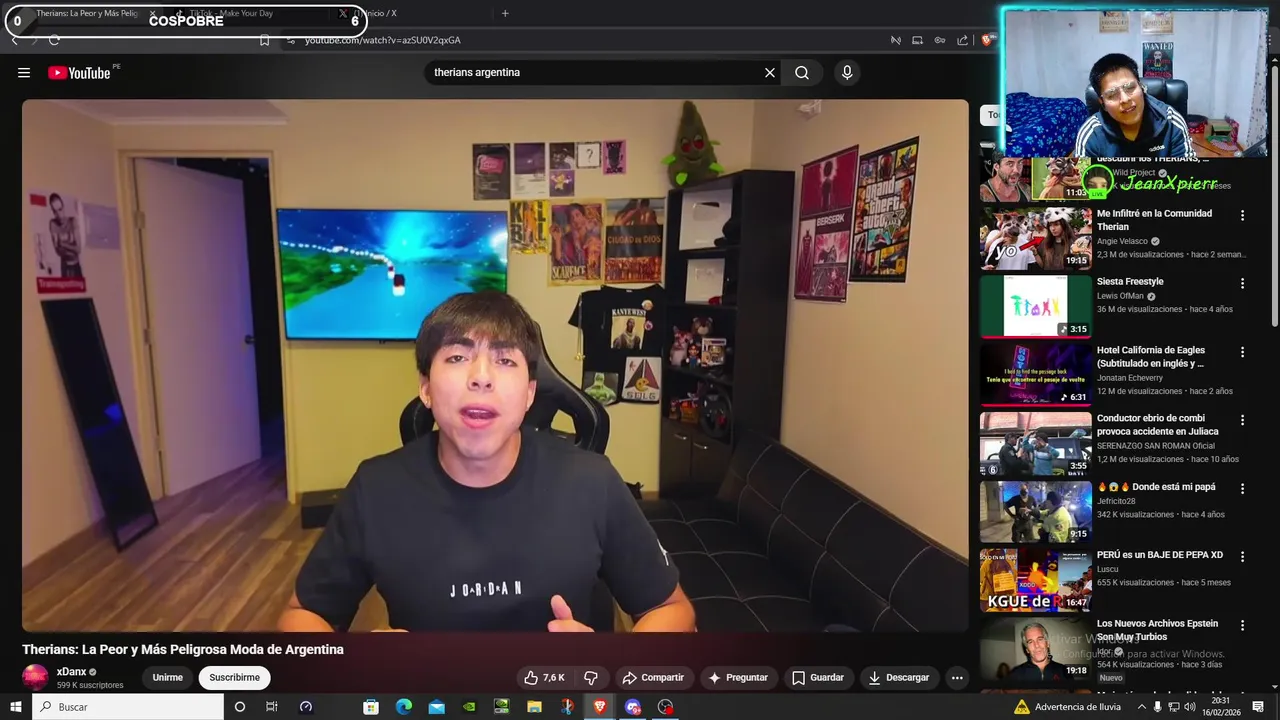
Task: Open options for 'Los Nuevos Archivos Epstein'
Action: (1242, 625)
